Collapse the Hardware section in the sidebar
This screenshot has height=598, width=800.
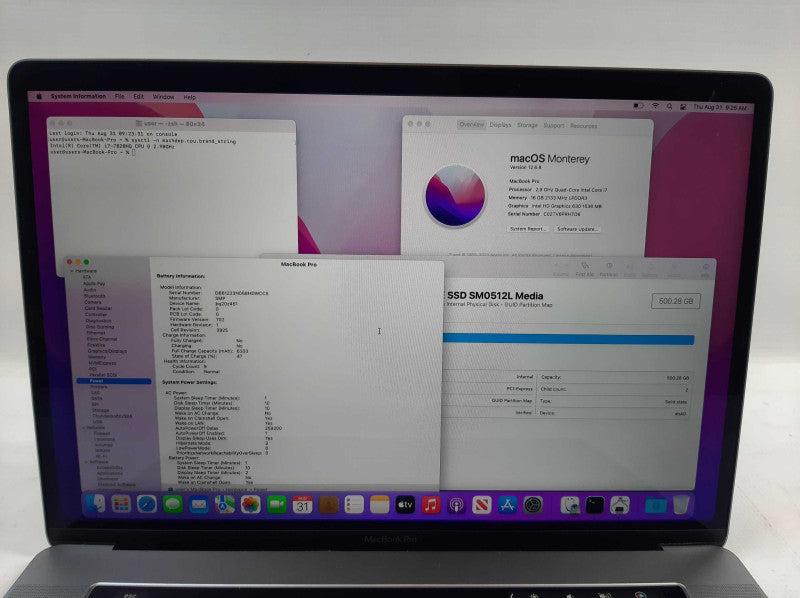(x=71, y=271)
